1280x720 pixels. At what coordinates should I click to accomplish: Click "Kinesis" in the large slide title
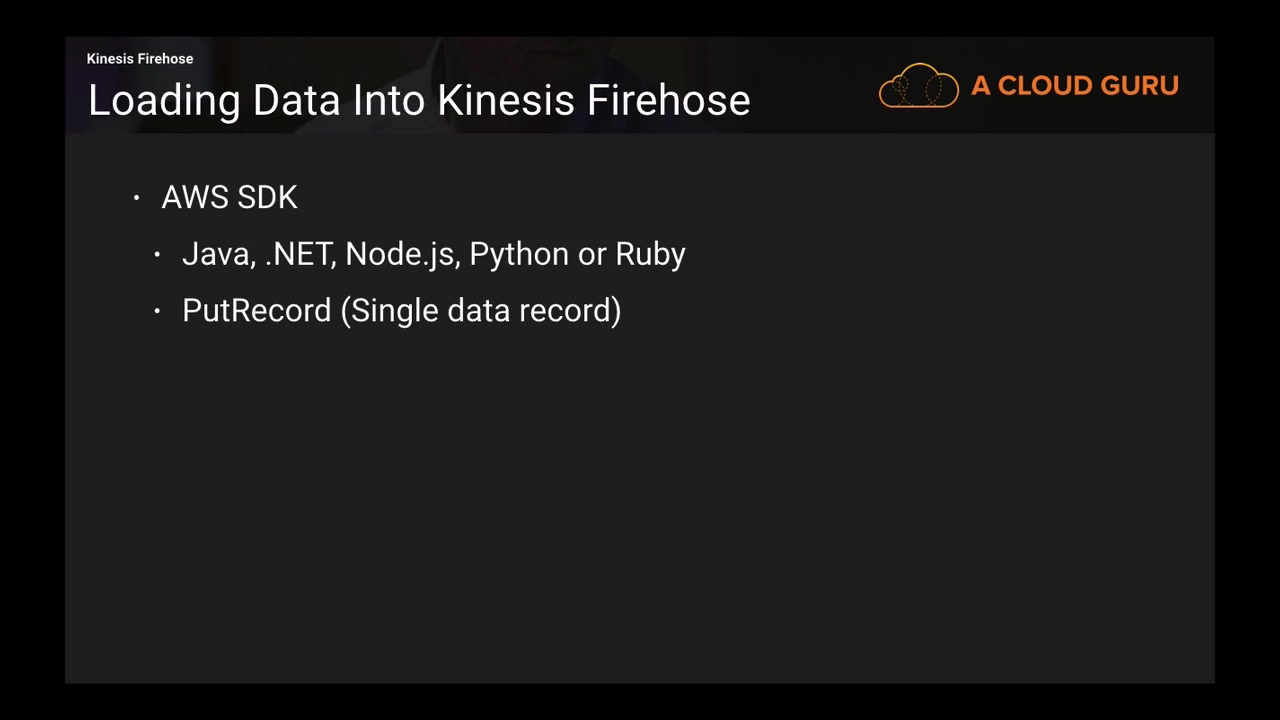[x=506, y=101]
